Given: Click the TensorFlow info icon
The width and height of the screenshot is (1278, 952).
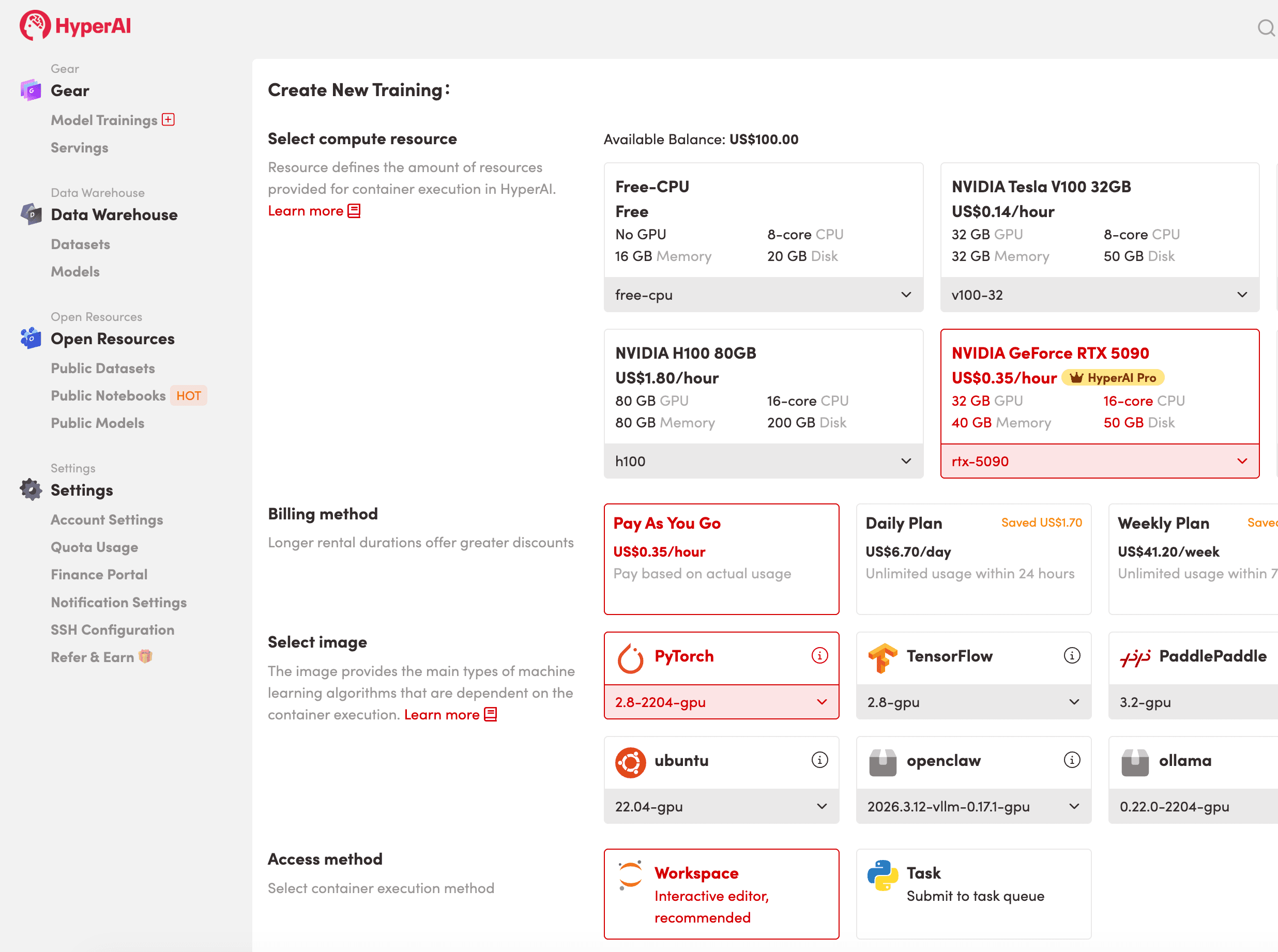Looking at the screenshot, I should point(1072,655).
